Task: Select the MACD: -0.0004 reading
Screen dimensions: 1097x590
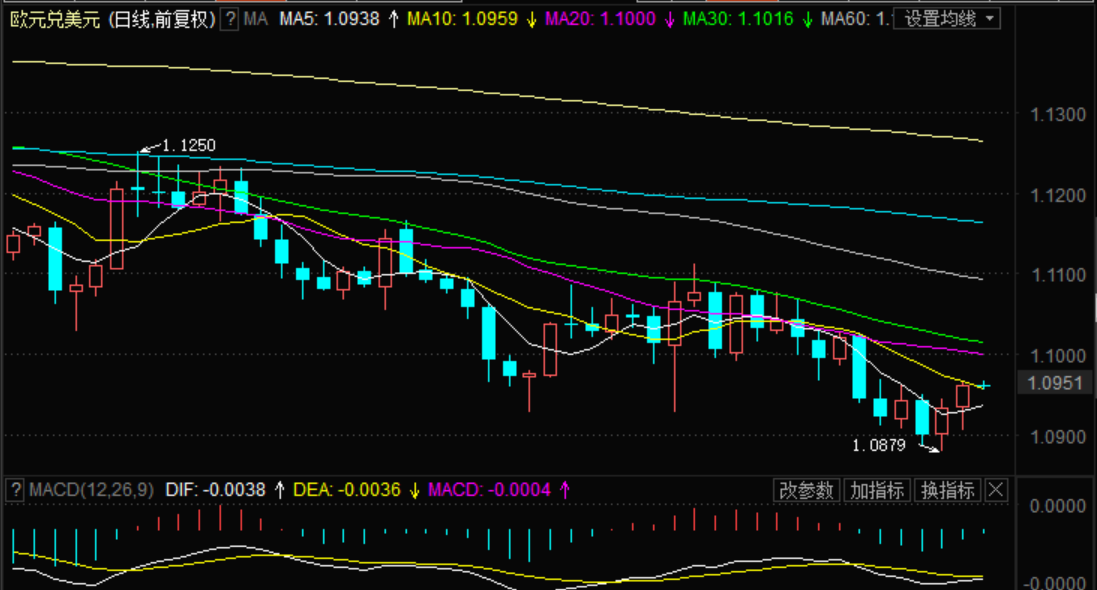Action: pos(490,490)
